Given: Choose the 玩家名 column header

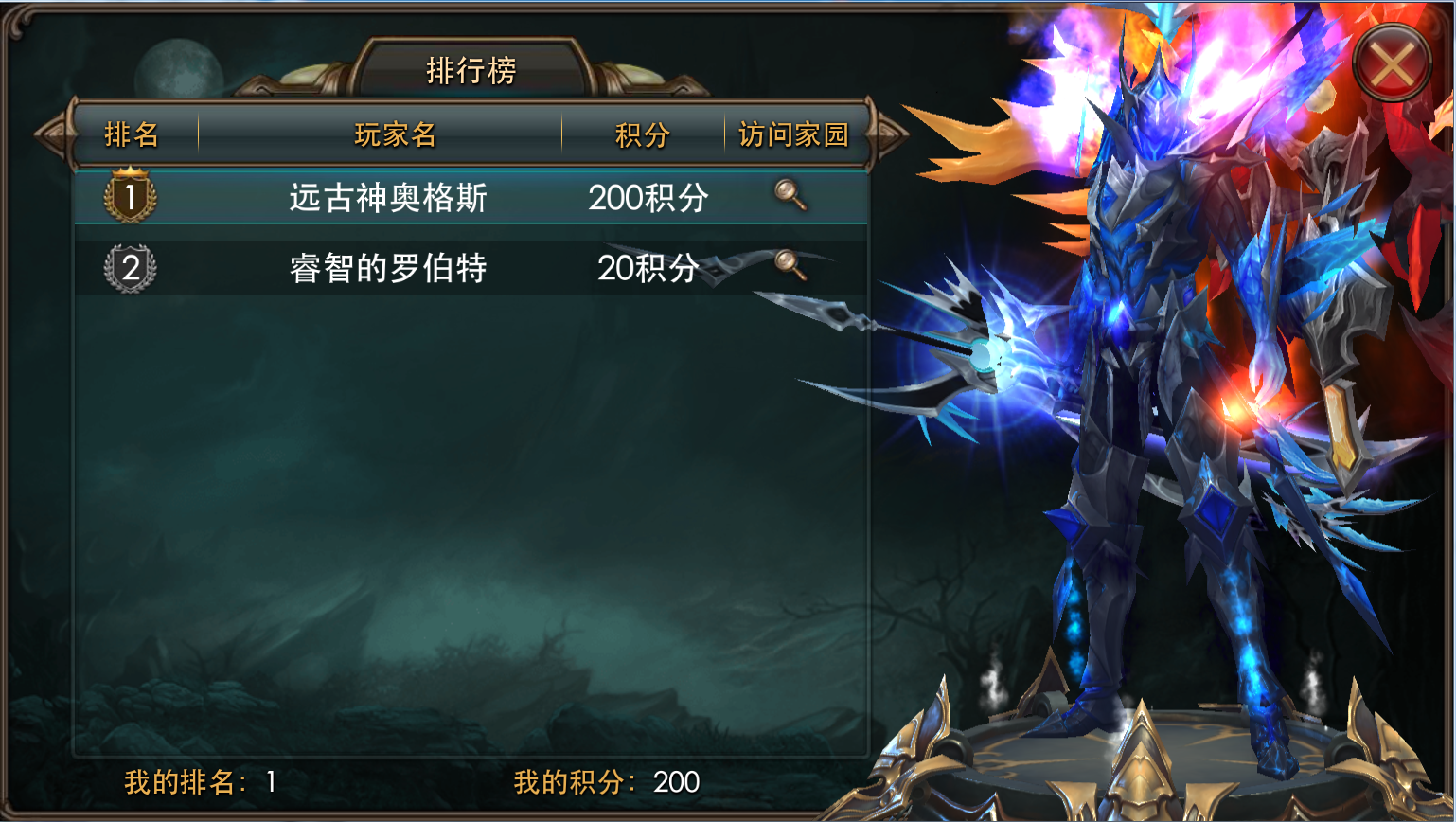Looking at the screenshot, I should (x=395, y=134).
